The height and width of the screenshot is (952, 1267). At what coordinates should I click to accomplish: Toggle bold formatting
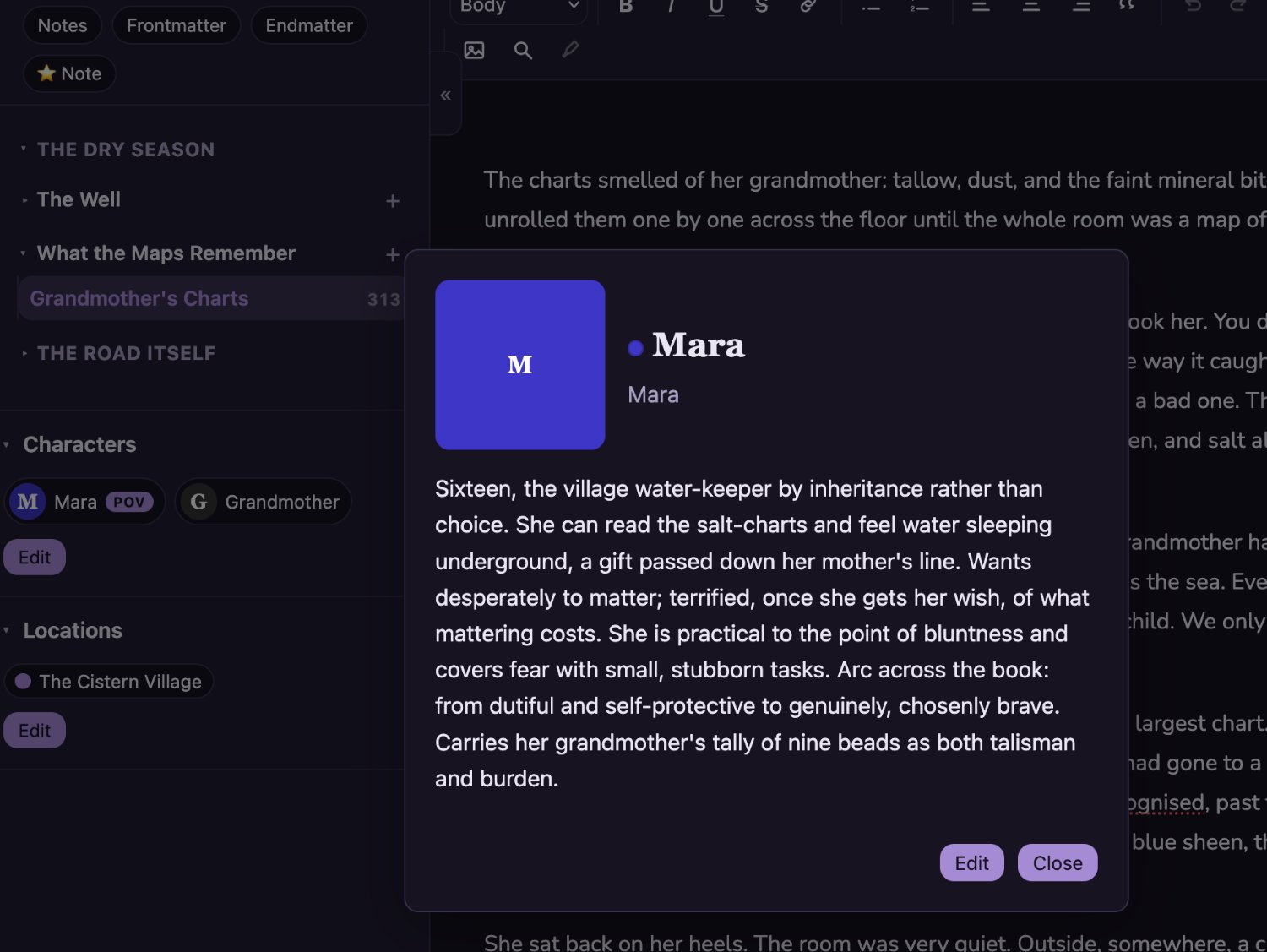point(626,7)
